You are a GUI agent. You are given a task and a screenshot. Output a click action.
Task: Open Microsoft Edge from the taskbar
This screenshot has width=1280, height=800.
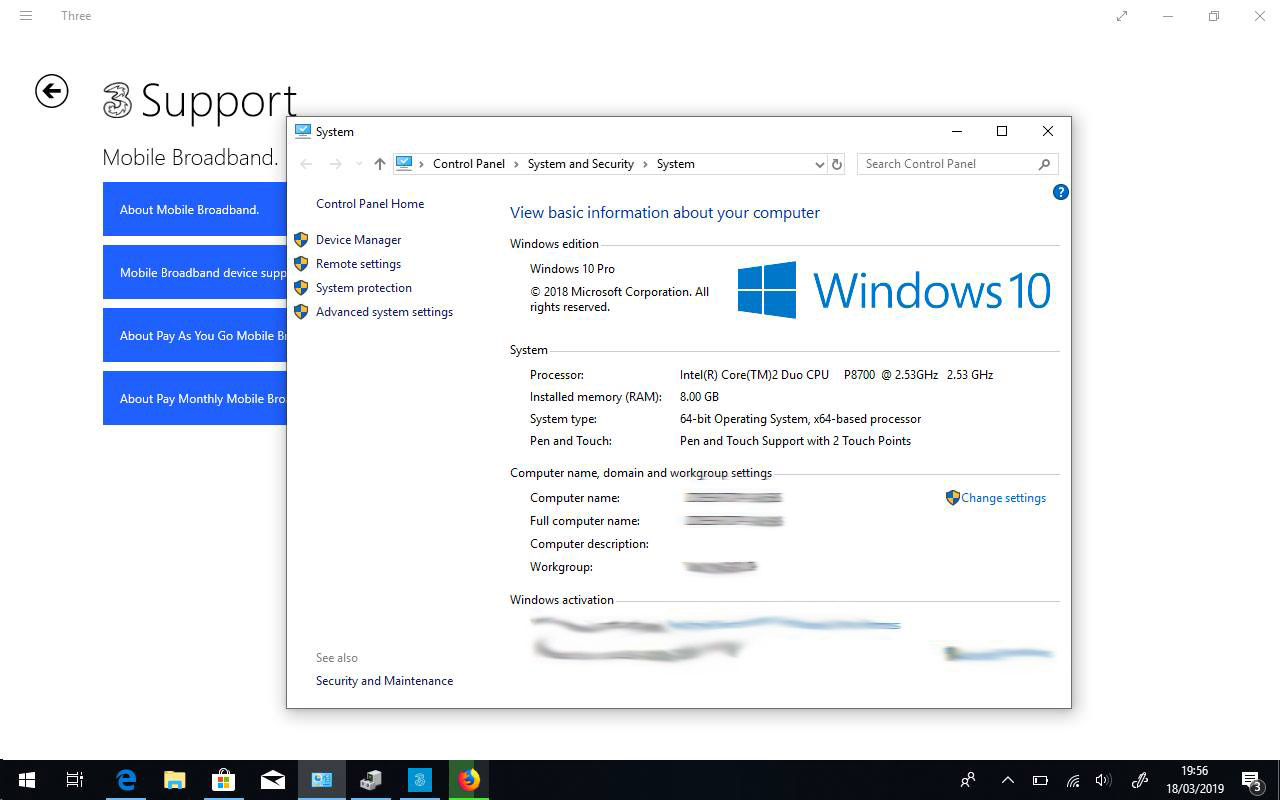(x=126, y=780)
